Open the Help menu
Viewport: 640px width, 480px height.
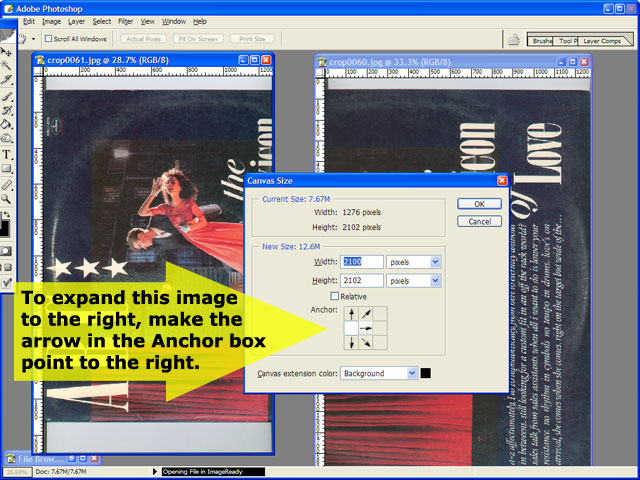click(x=200, y=22)
